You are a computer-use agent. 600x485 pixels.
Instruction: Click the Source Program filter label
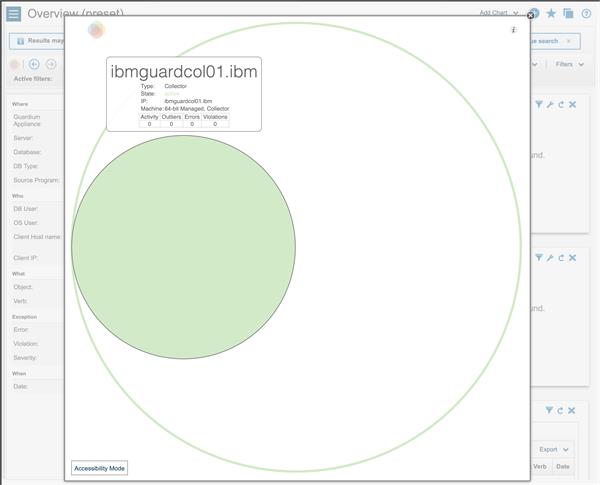[x=36, y=180]
